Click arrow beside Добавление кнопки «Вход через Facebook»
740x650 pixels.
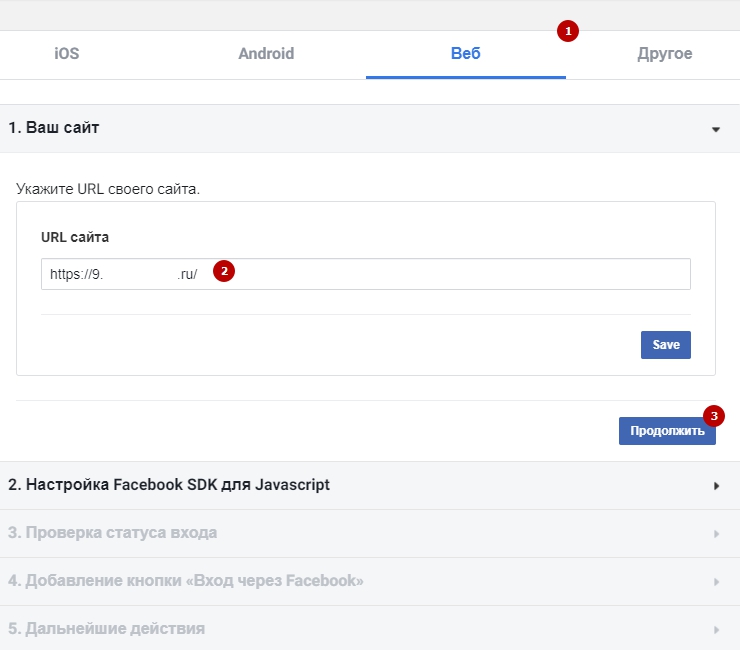click(x=716, y=582)
